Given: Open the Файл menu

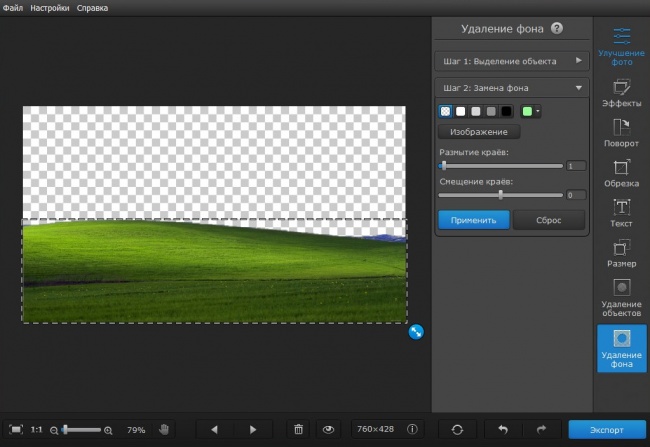Looking at the screenshot, I should [x=13, y=8].
